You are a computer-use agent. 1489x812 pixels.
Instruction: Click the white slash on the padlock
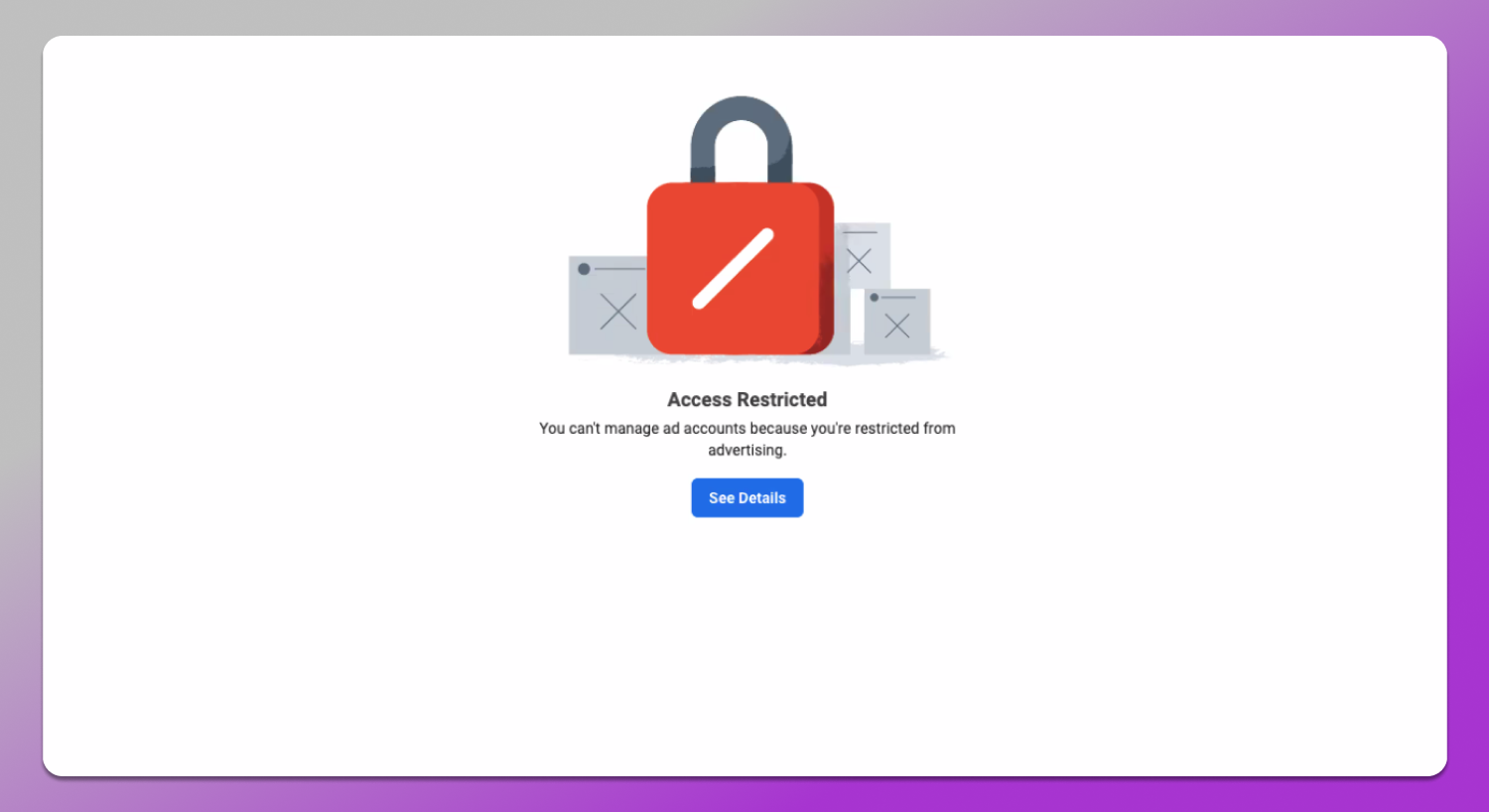pos(733,269)
